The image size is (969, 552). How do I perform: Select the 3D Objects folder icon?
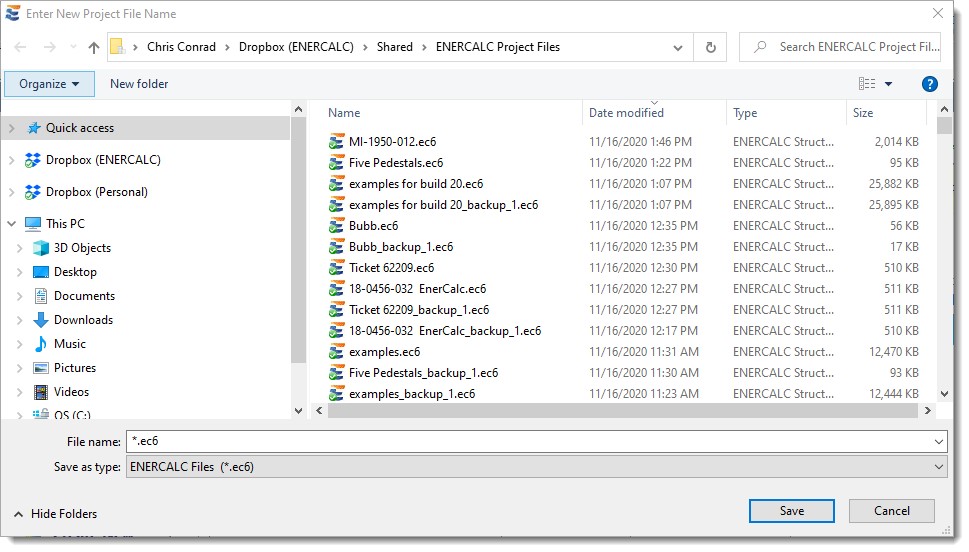pyautogui.click(x=41, y=248)
